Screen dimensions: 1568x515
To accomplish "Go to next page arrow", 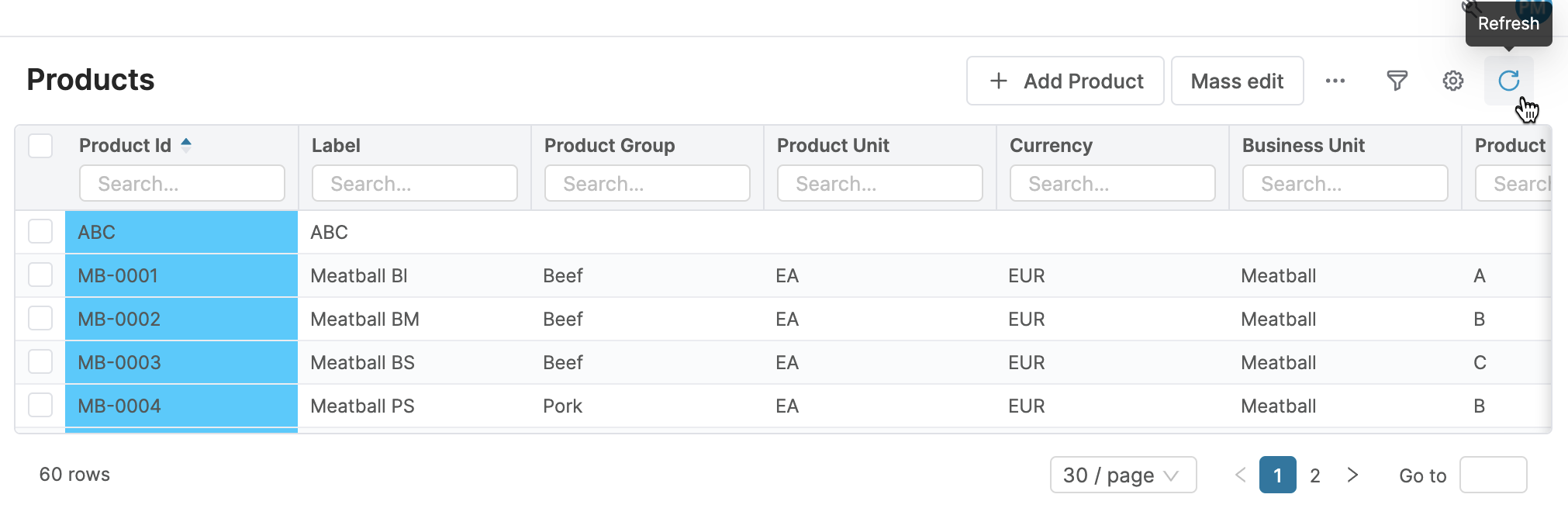I will pyautogui.click(x=1352, y=475).
